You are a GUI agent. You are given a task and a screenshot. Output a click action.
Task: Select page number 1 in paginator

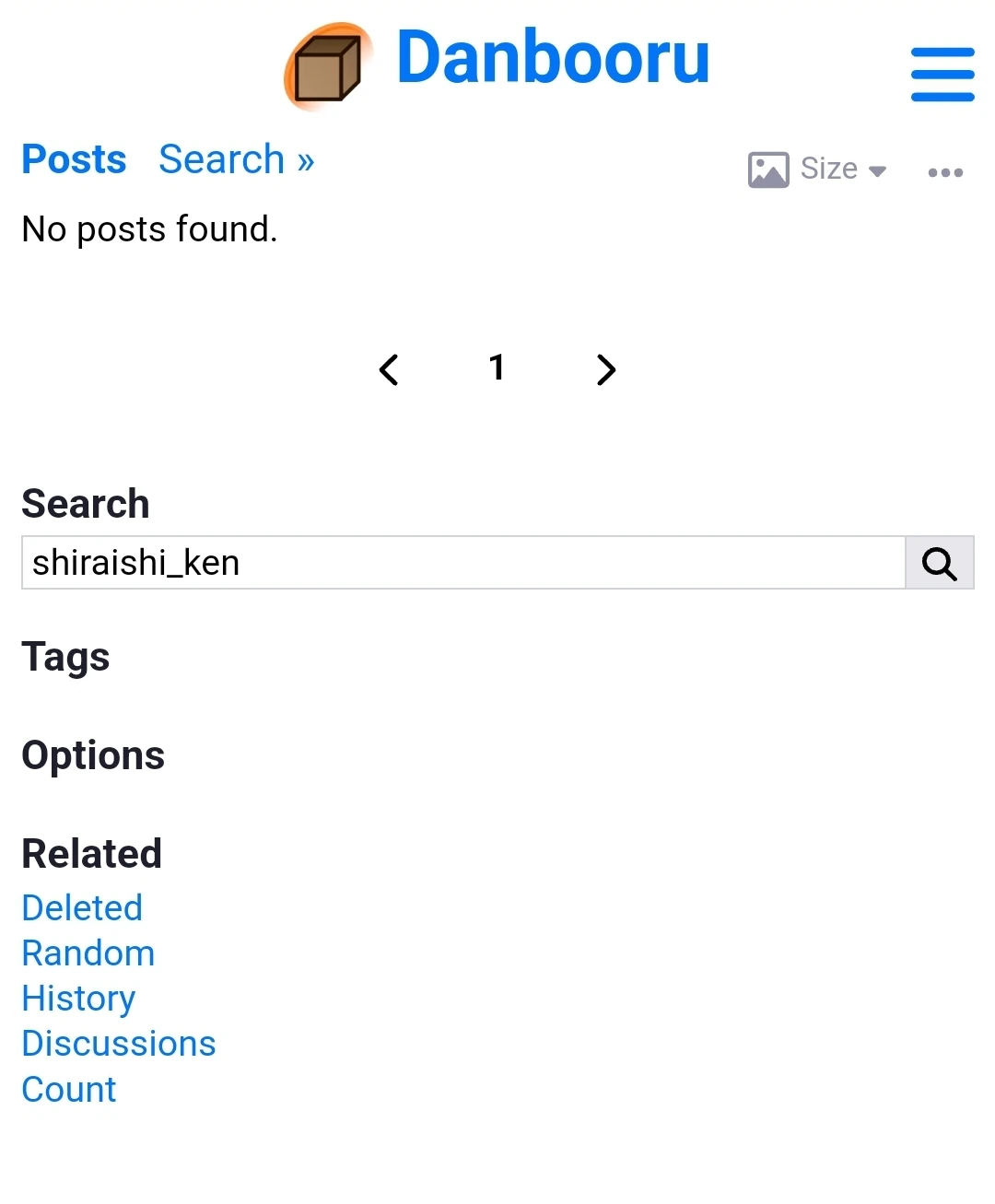point(497,368)
